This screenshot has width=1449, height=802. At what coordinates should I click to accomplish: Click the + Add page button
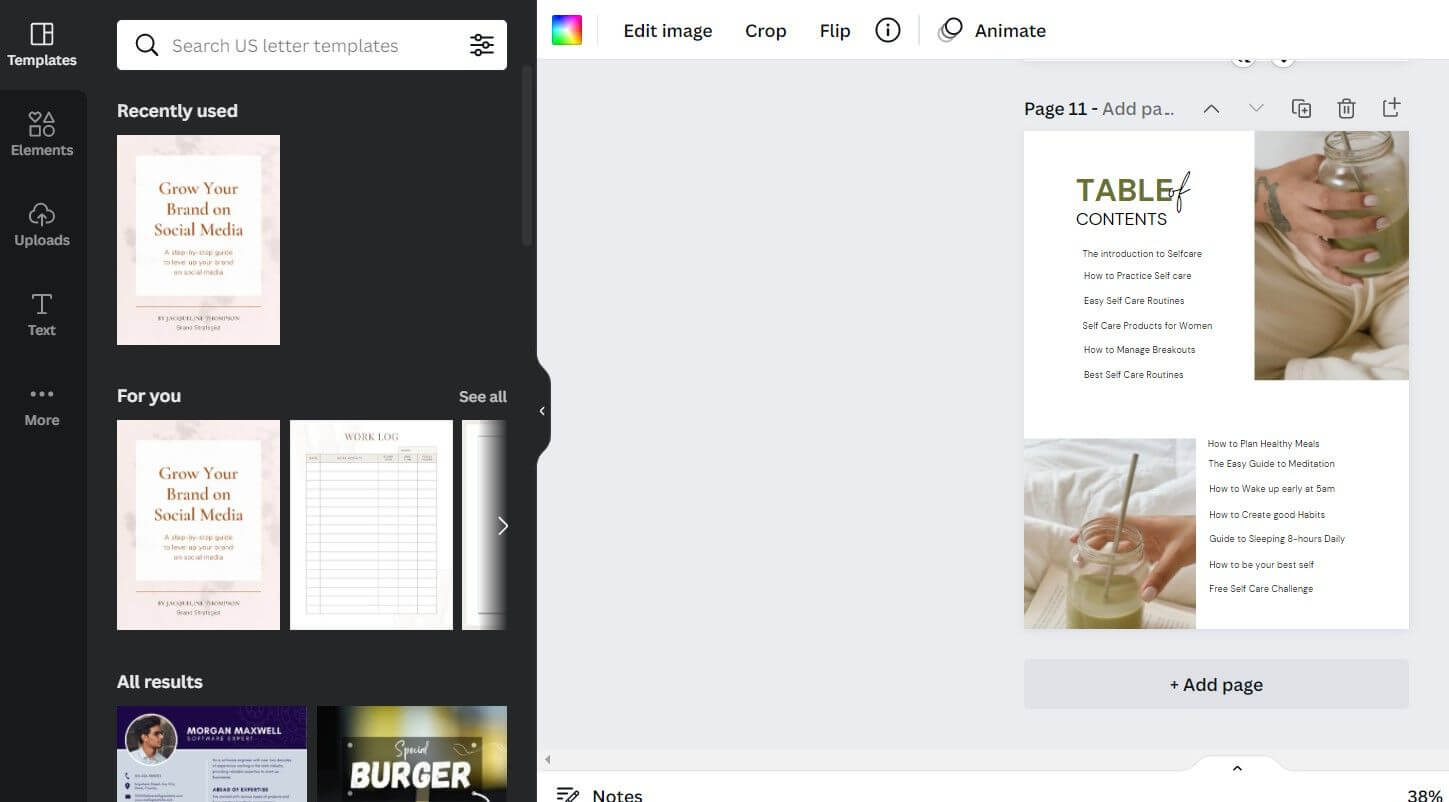click(1216, 685)
